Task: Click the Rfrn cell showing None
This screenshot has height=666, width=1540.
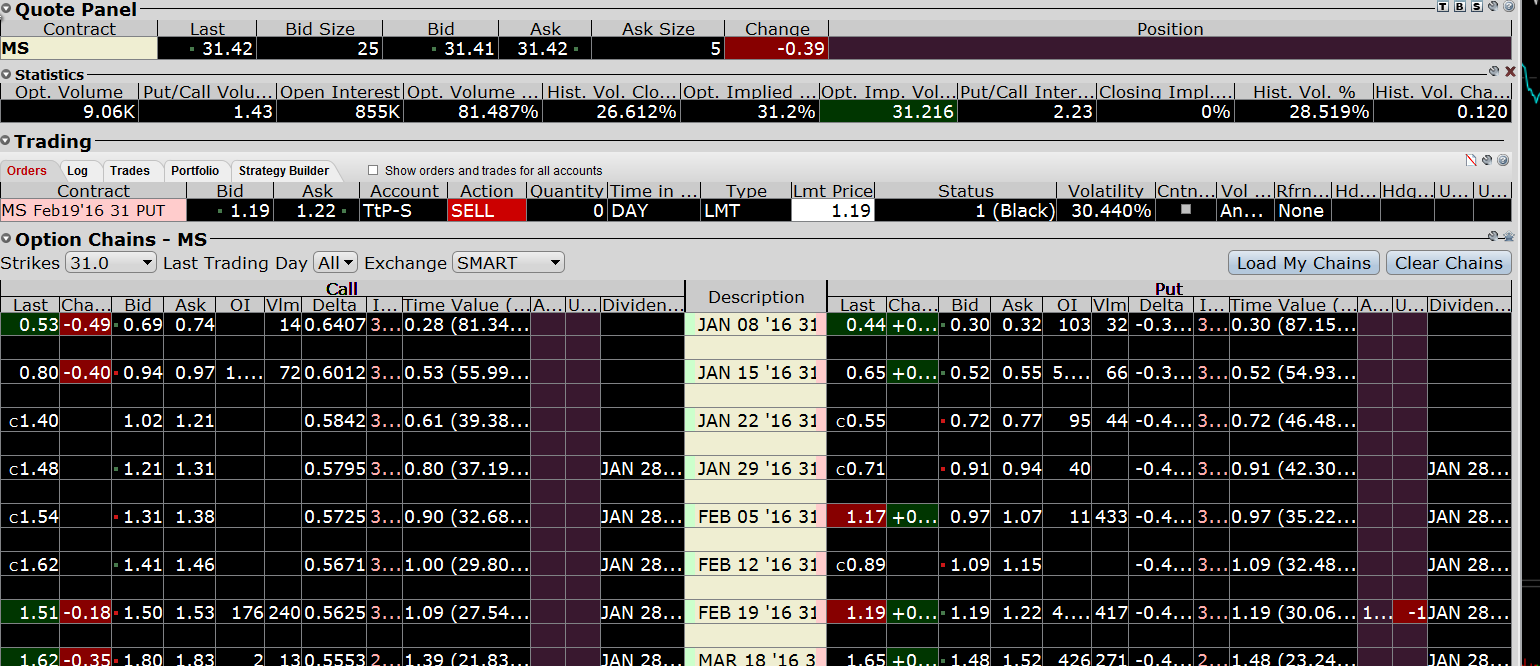Action: (x=1301, y=211)
